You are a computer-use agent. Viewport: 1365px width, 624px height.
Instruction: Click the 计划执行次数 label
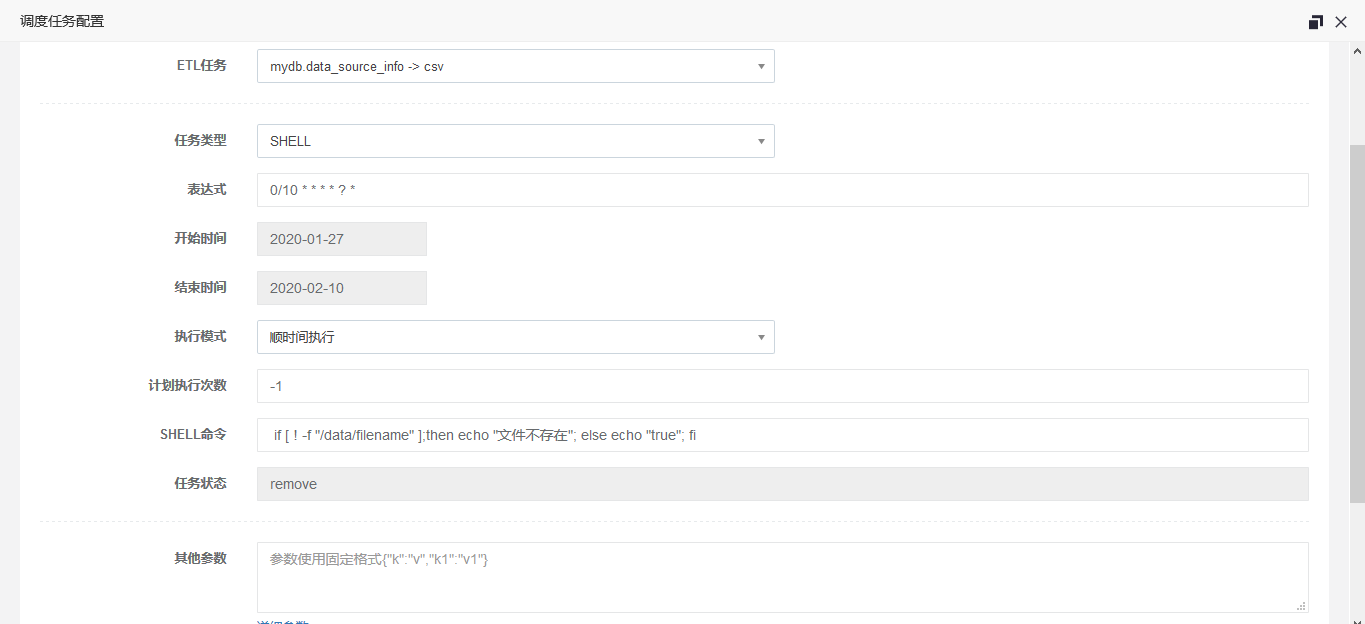[x=188, y=385]
